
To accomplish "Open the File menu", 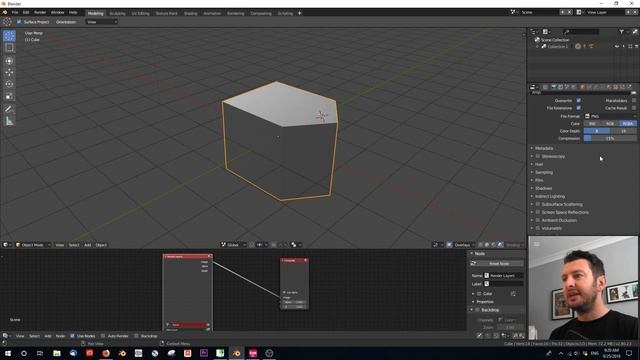I will click(x=15, y=13).
